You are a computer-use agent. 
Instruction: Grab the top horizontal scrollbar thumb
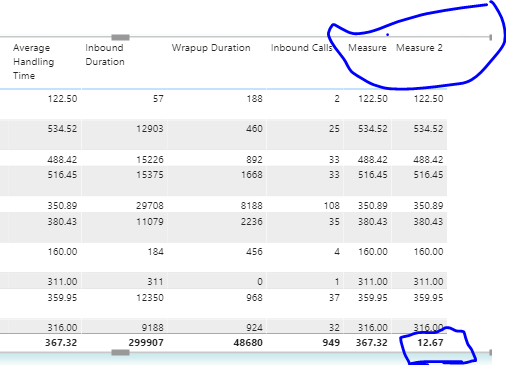tap(120, 37)
